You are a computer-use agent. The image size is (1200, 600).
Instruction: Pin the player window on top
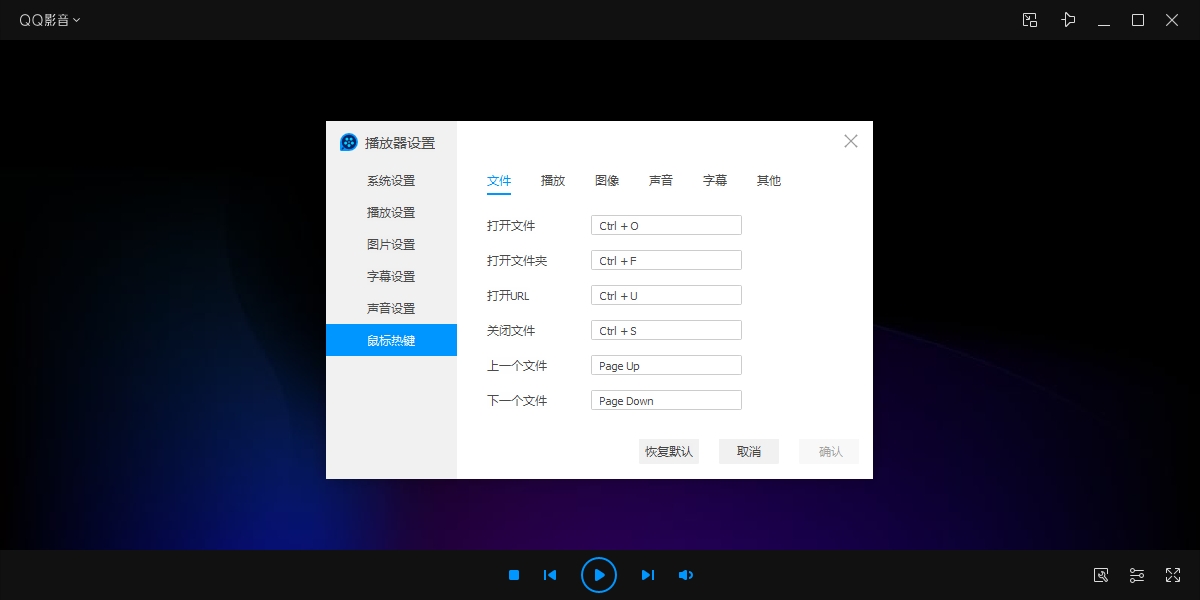(x=1068, y=20)
